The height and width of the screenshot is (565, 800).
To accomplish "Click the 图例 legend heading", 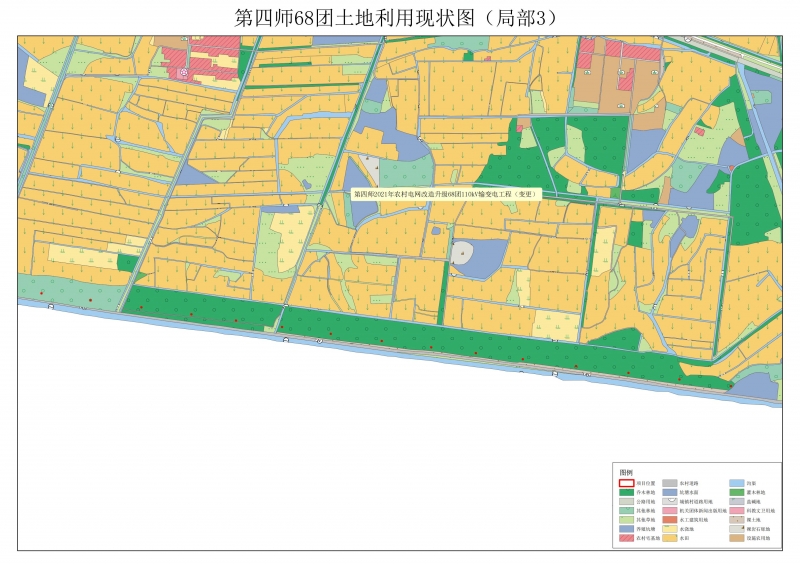I will pos(627,472).
